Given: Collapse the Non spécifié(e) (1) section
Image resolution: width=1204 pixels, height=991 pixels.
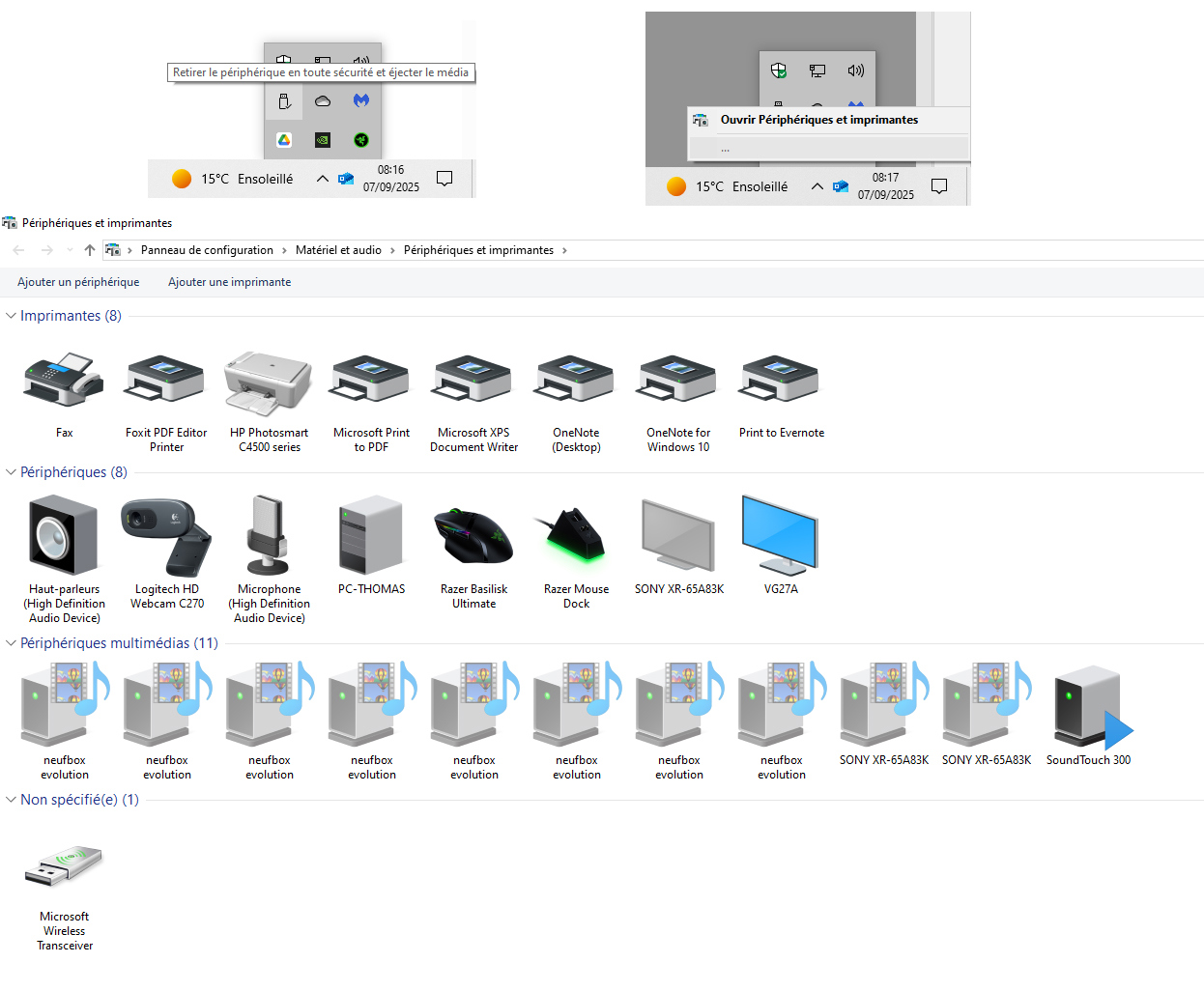Looking at the screenshot, I should coord(12,800).
